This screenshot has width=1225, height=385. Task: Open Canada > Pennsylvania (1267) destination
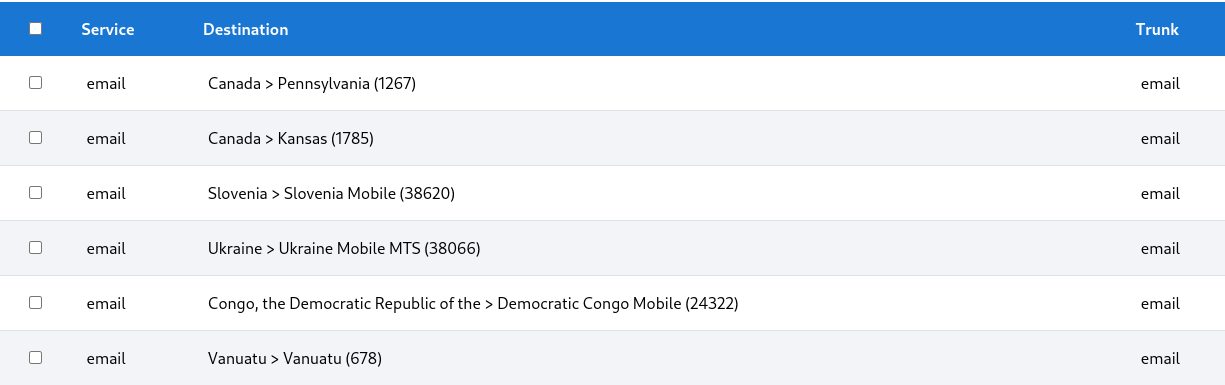click(x=312, y=84)
